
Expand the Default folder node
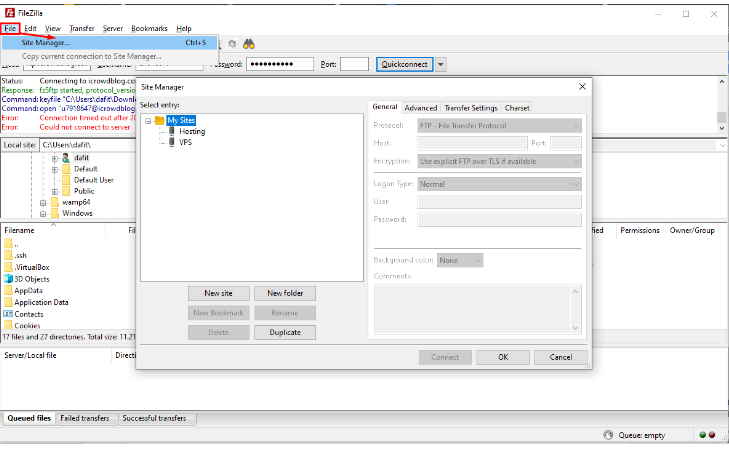(55, 170)
